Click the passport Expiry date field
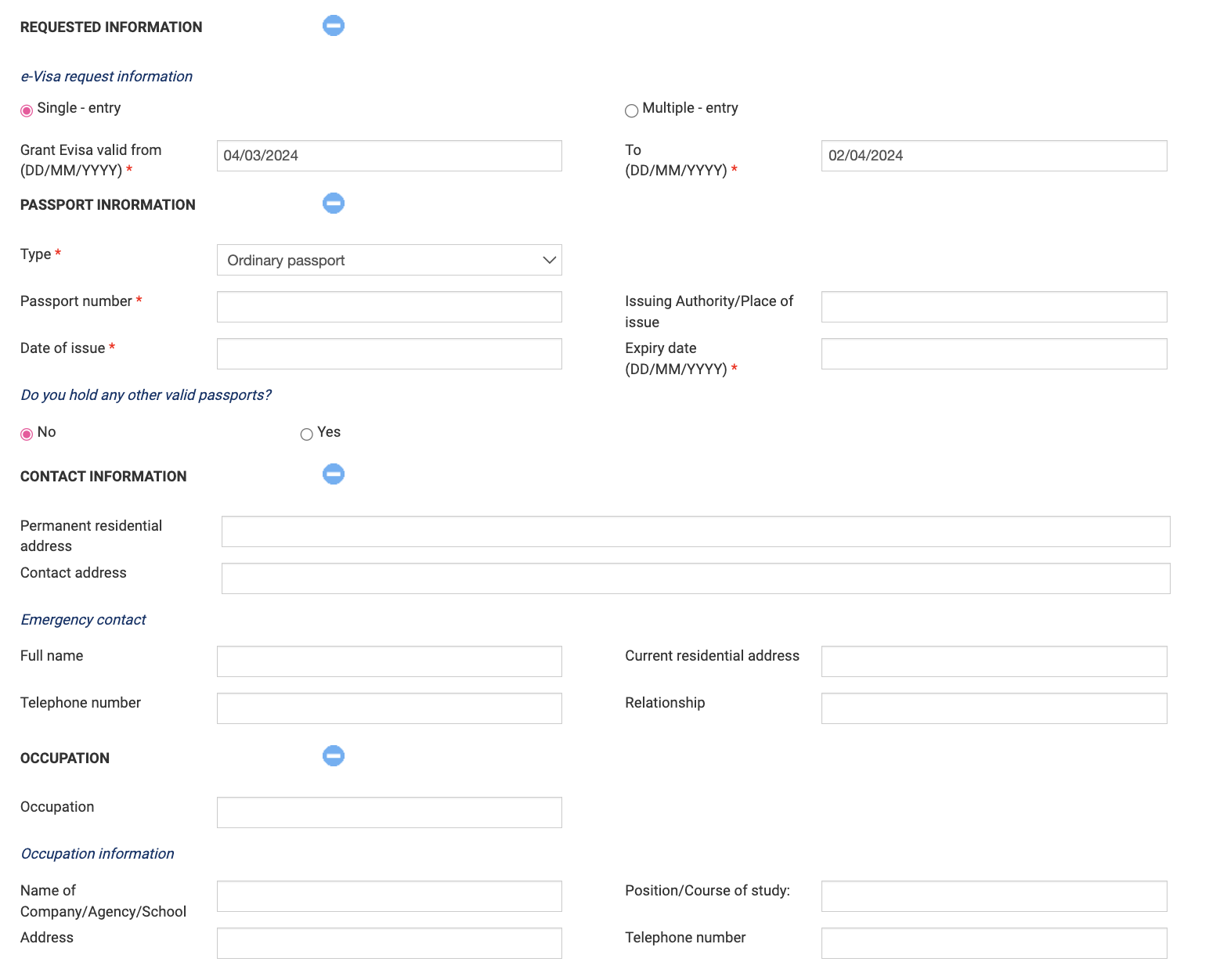Viewport: 1220px width, 980px height. point(994,354)
